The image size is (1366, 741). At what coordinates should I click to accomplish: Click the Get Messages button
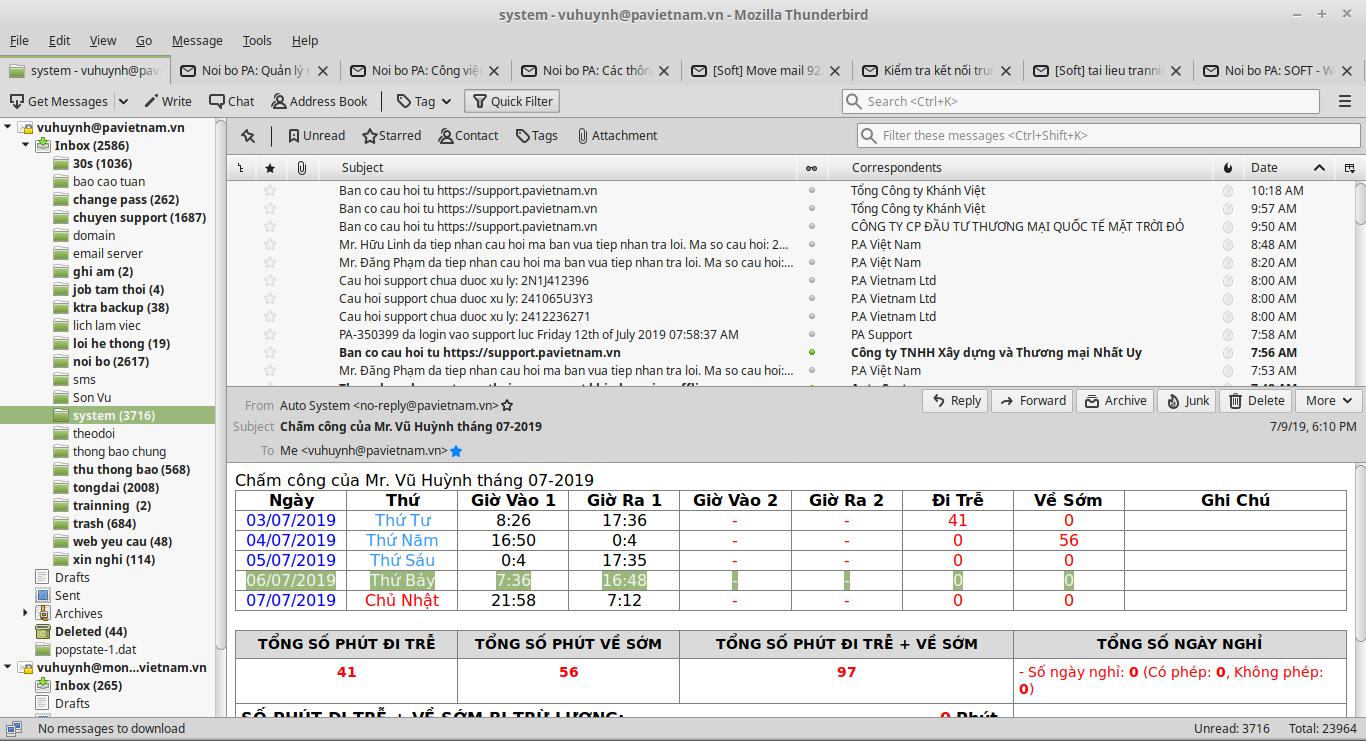pos(59,101)
